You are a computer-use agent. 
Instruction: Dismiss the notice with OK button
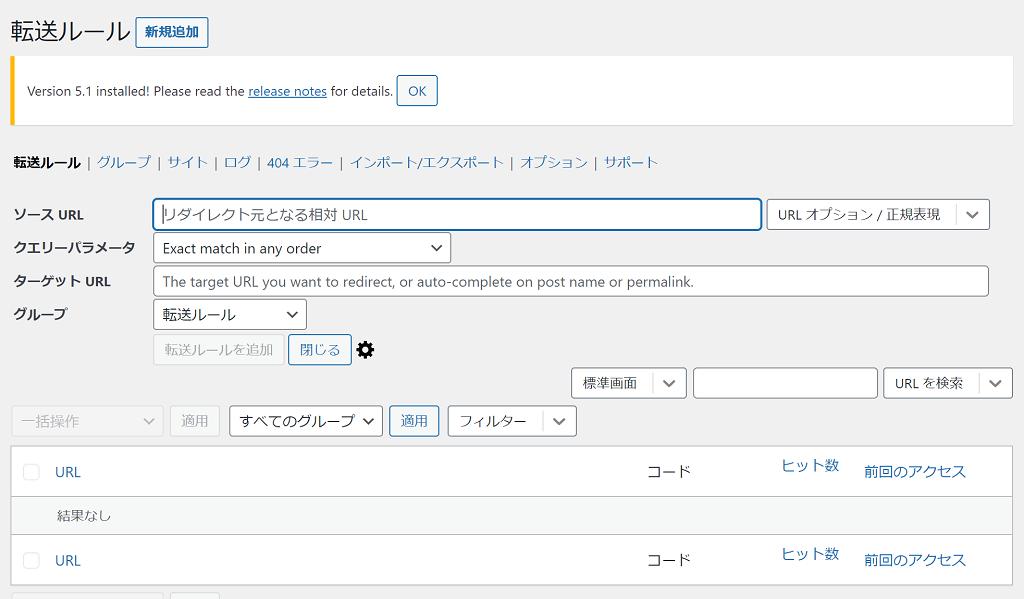417,91
